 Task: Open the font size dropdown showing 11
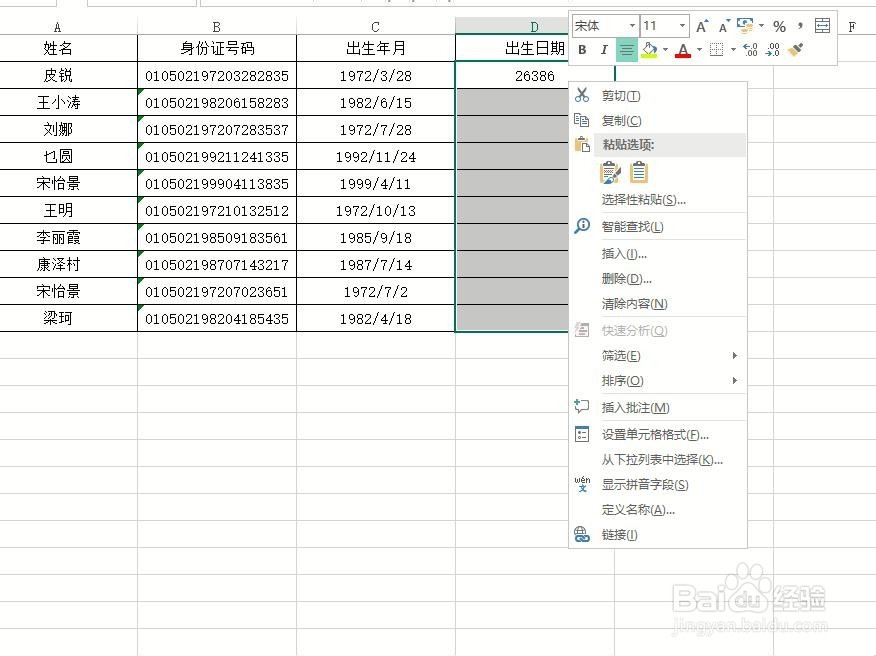click(x=682, y=27)
